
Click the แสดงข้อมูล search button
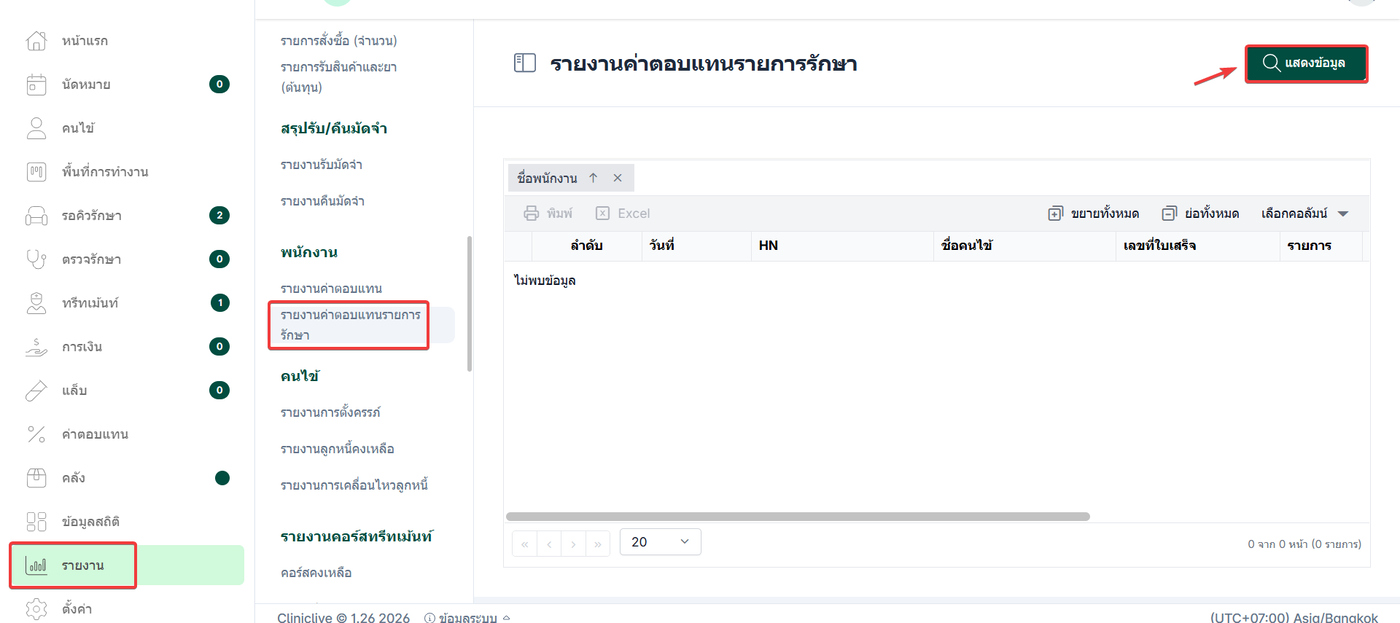(1306, 63)
